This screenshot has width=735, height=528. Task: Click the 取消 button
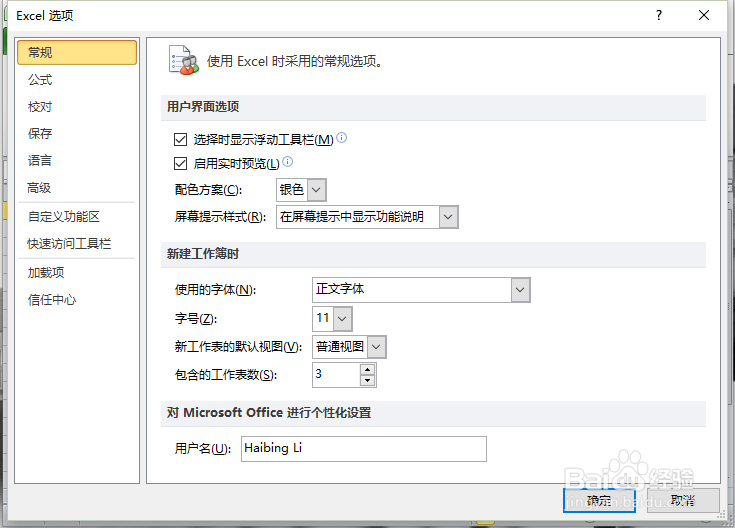pyautogui.click(x=683, y=501)
